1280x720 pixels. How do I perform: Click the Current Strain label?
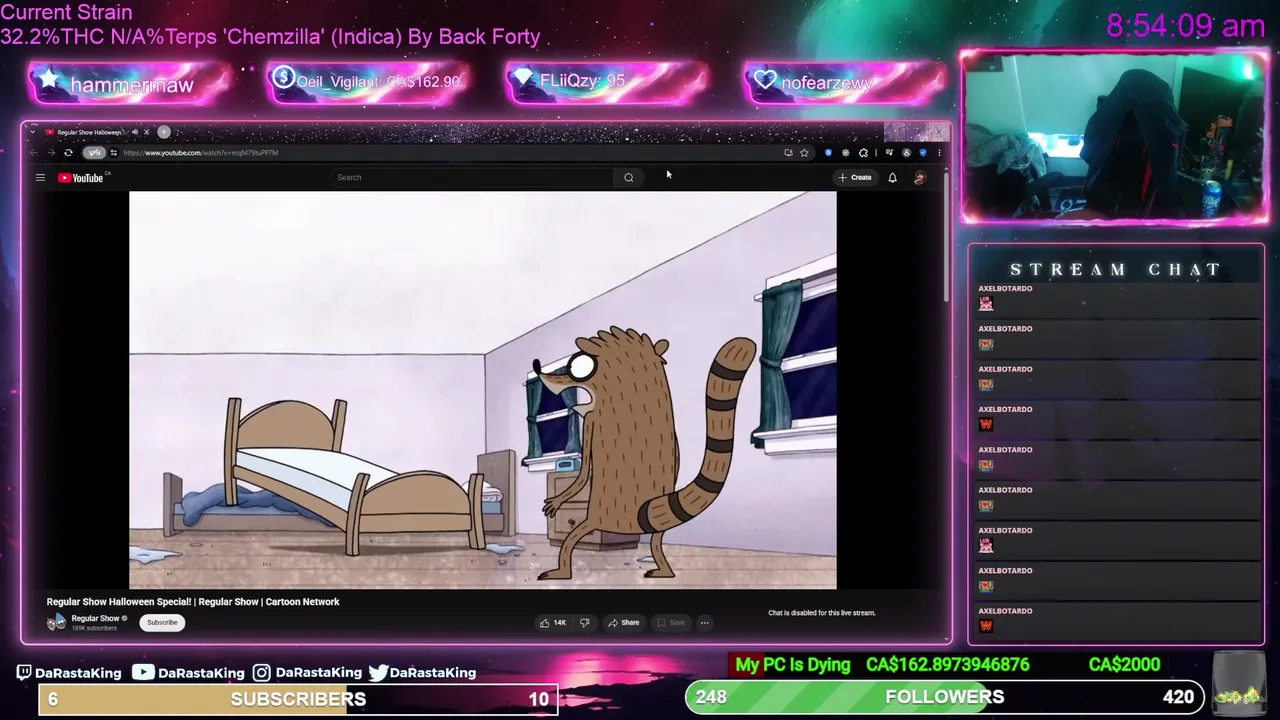[x=66, y=13]
